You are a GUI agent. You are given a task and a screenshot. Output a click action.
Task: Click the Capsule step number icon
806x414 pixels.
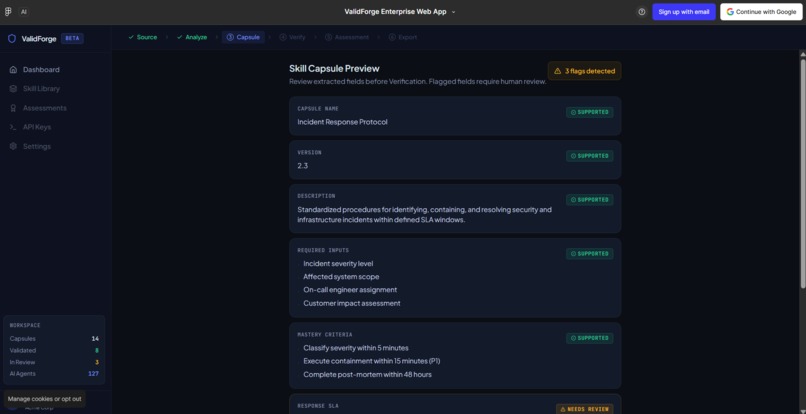click(x=230, y=37)
